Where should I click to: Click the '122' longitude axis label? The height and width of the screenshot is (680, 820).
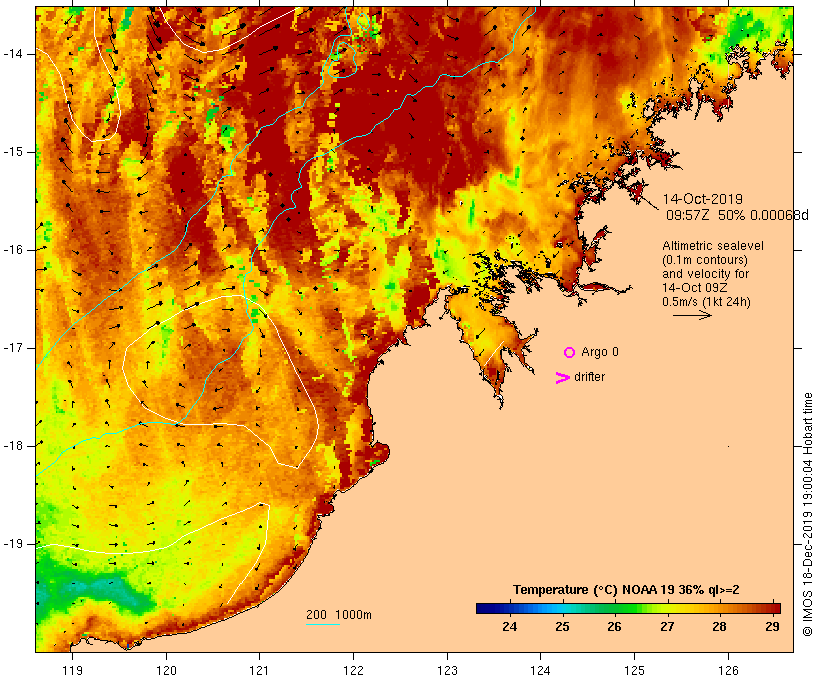[x=354, y=671]
